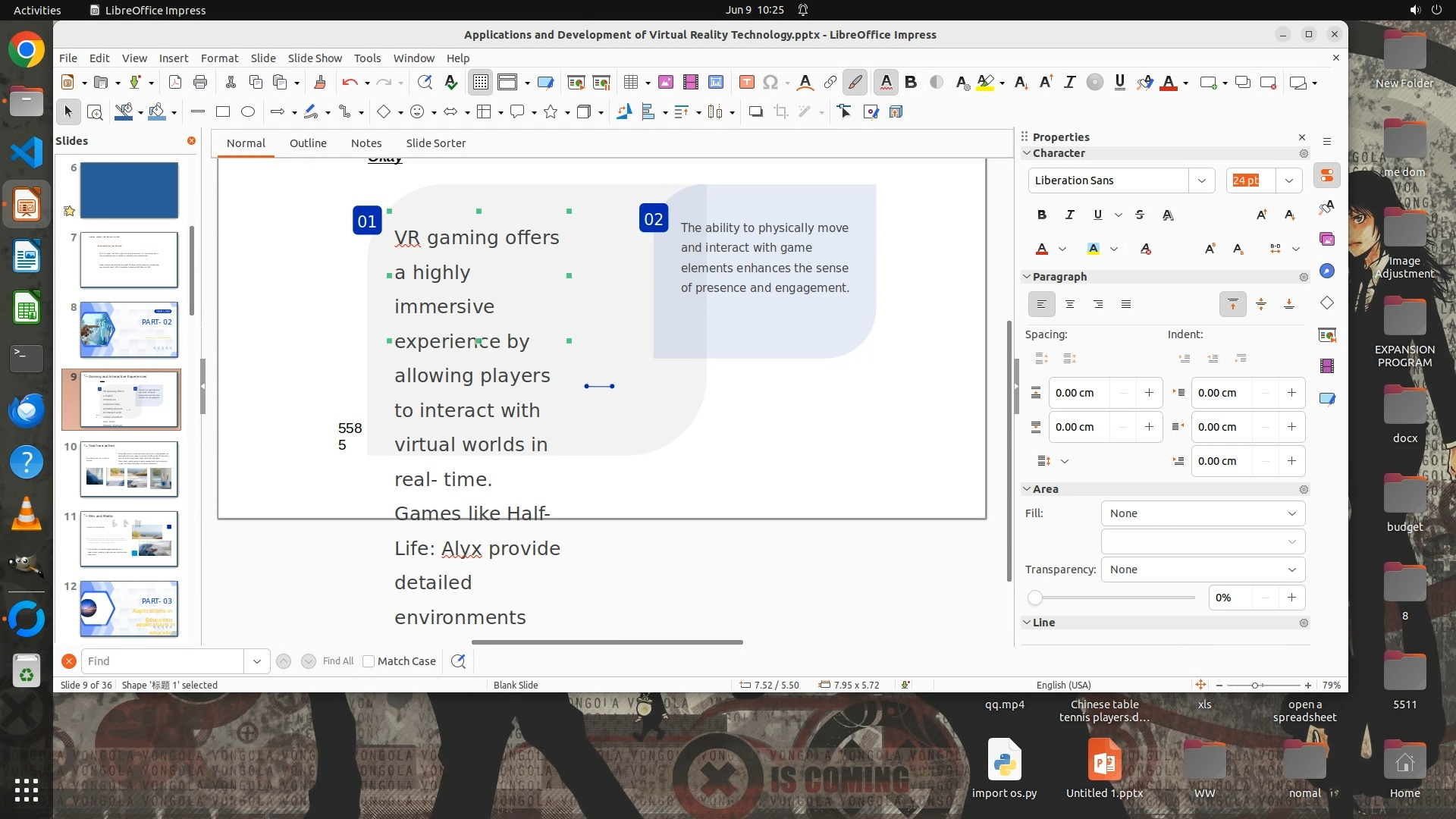Image resolution: width=1456 pixels, height=819 pixels.
Task: Select the Ellipse drawing tool
Action: [248, 112]
